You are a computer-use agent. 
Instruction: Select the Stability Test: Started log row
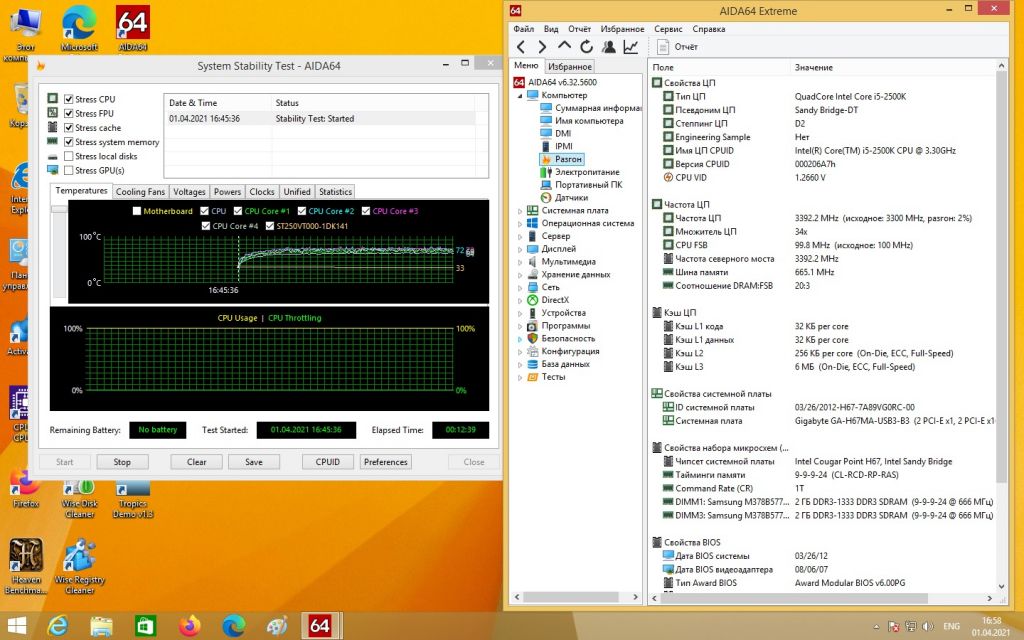pyautogui.click(x=321, y=119)
